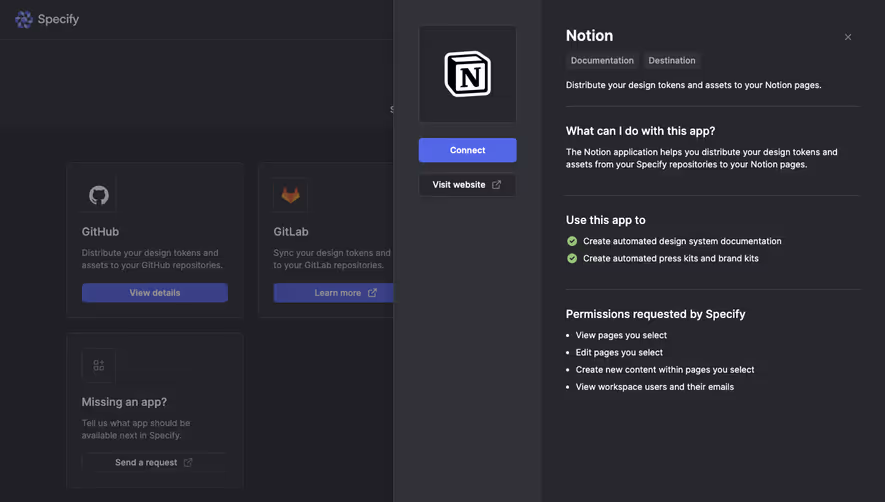This screenshot has height=502, width=885.
Task: Connect the Notion application
Action: [467, 150]
